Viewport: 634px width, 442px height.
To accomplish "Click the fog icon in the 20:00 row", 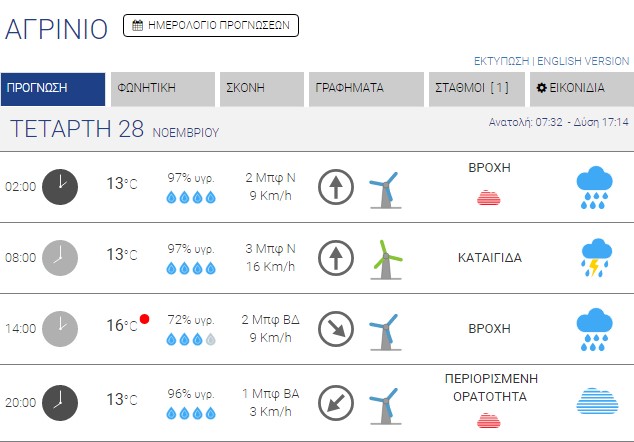I will (595, 400).
